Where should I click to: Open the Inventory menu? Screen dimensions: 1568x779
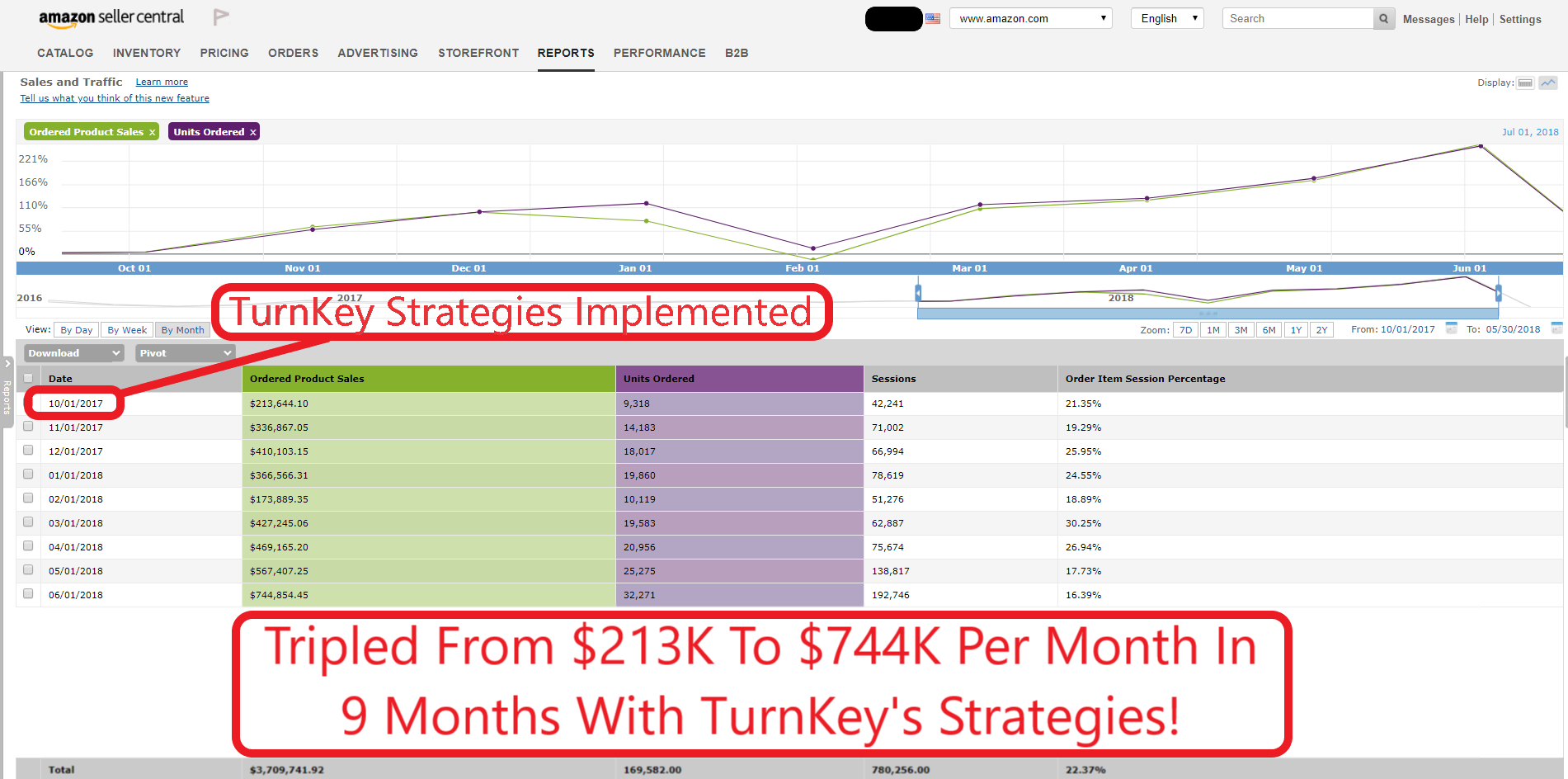pyautogui.click(x=147, y=53)
